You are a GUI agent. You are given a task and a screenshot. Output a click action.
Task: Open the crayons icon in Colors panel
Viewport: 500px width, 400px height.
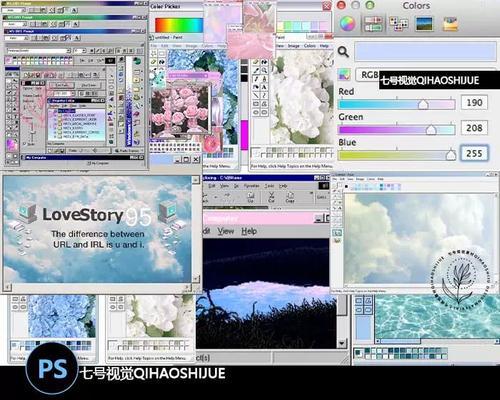[x=450, y=24]
